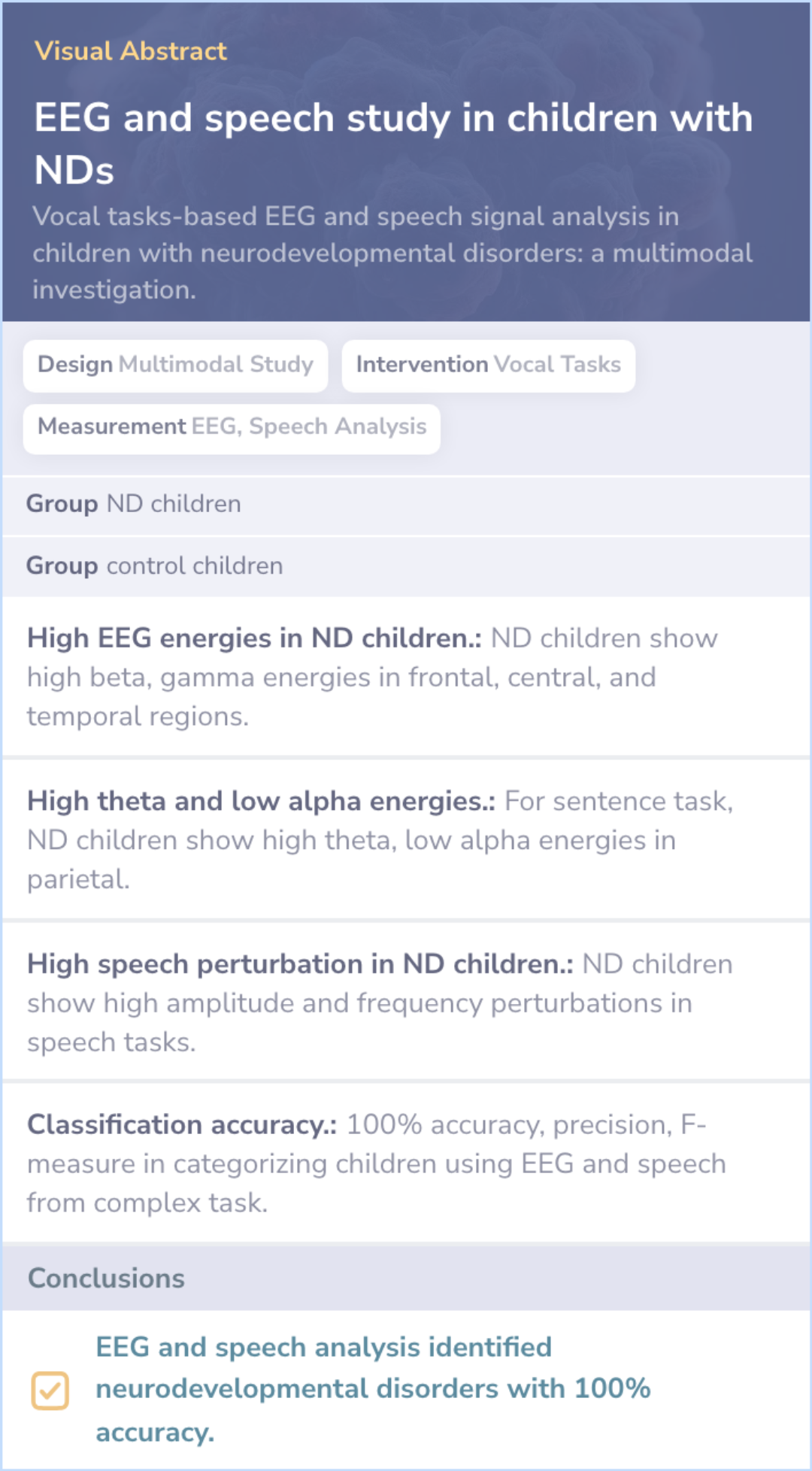Image resolution: width=812 pixels, height=1471 pixels.
Task: Click the Conclusions section header
Action: pos(406,1278)
